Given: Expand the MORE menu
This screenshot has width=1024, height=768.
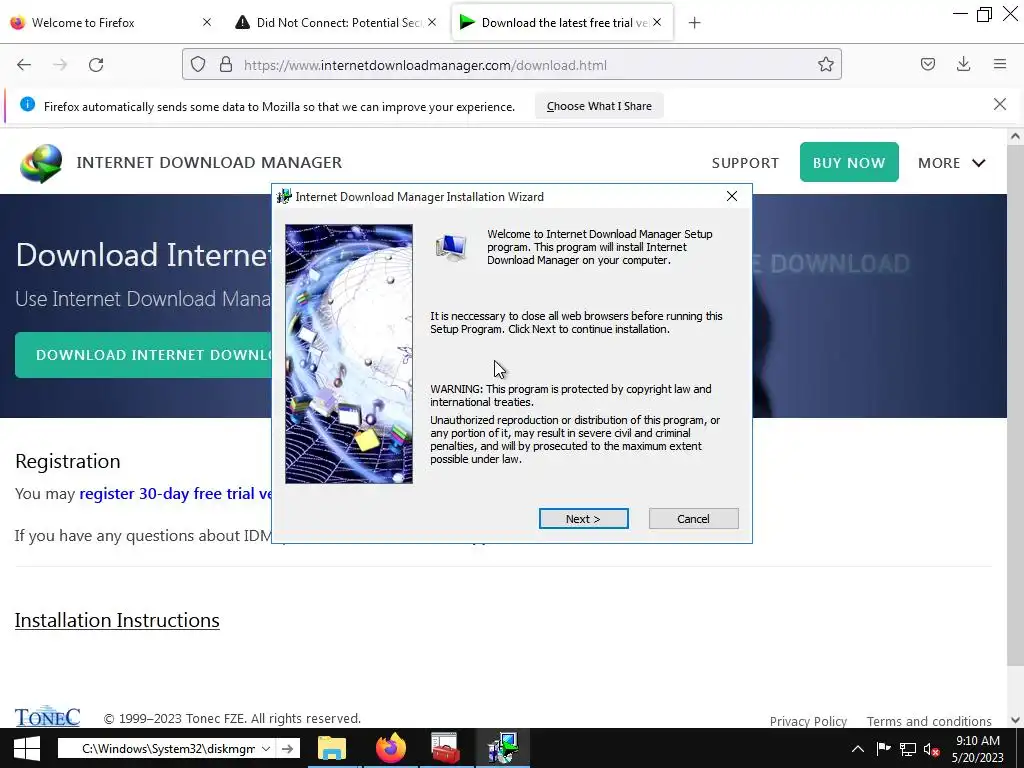Looking at the screenshot, I should click(952, 163).
